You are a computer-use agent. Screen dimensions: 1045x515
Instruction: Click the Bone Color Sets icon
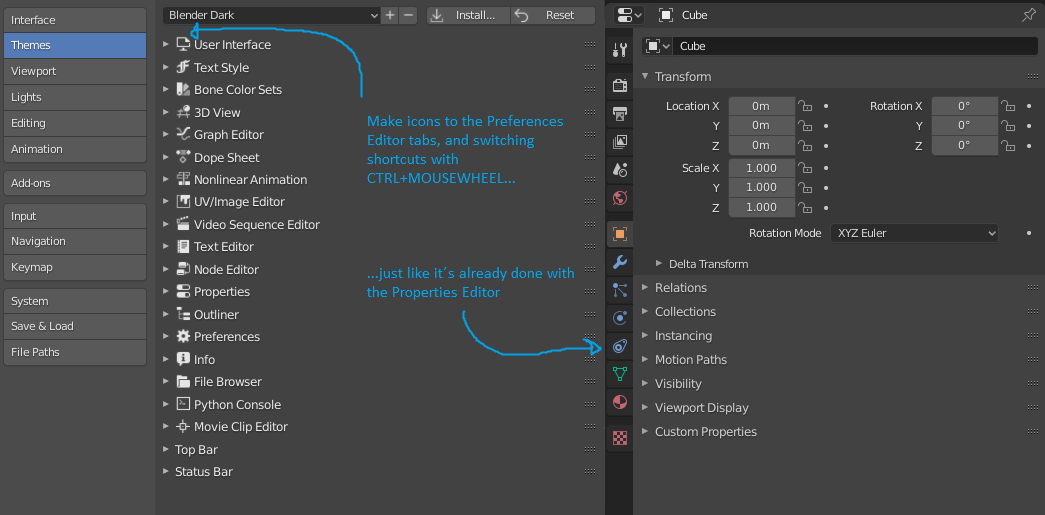click(x=183, y=89)
